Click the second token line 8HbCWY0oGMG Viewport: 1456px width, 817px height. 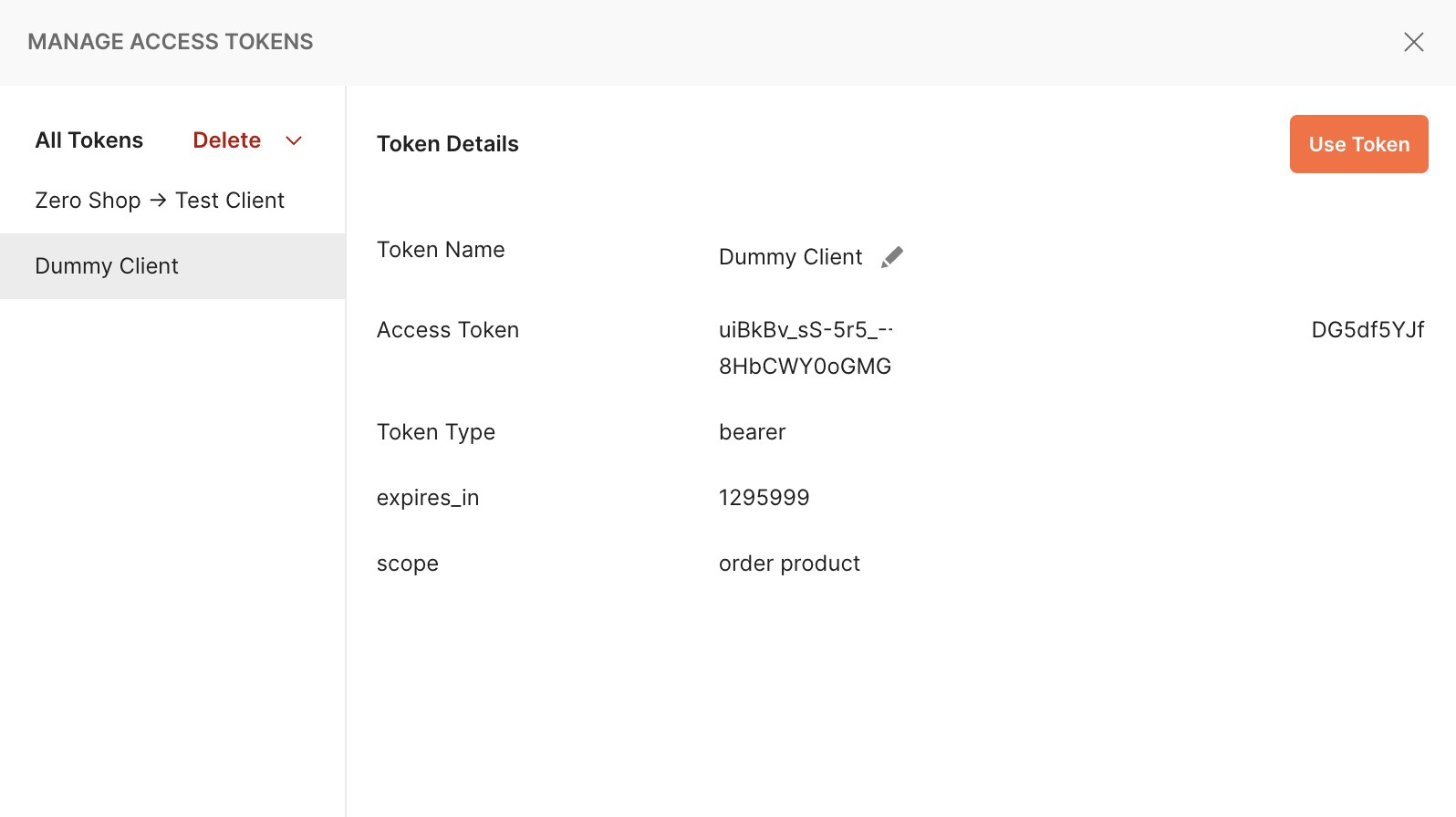click(806, 367)
